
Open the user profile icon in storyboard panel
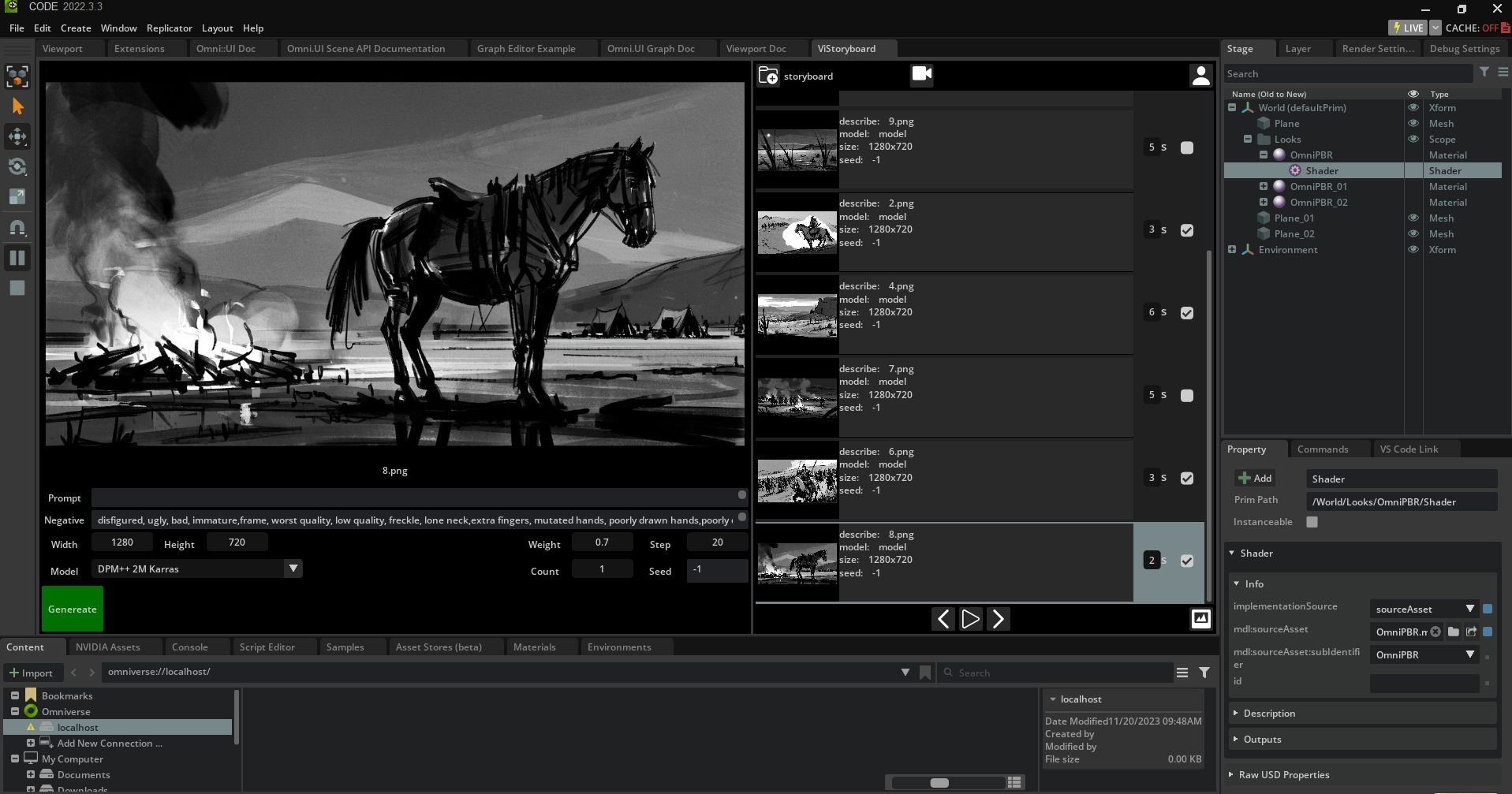tap(1200, 76)
